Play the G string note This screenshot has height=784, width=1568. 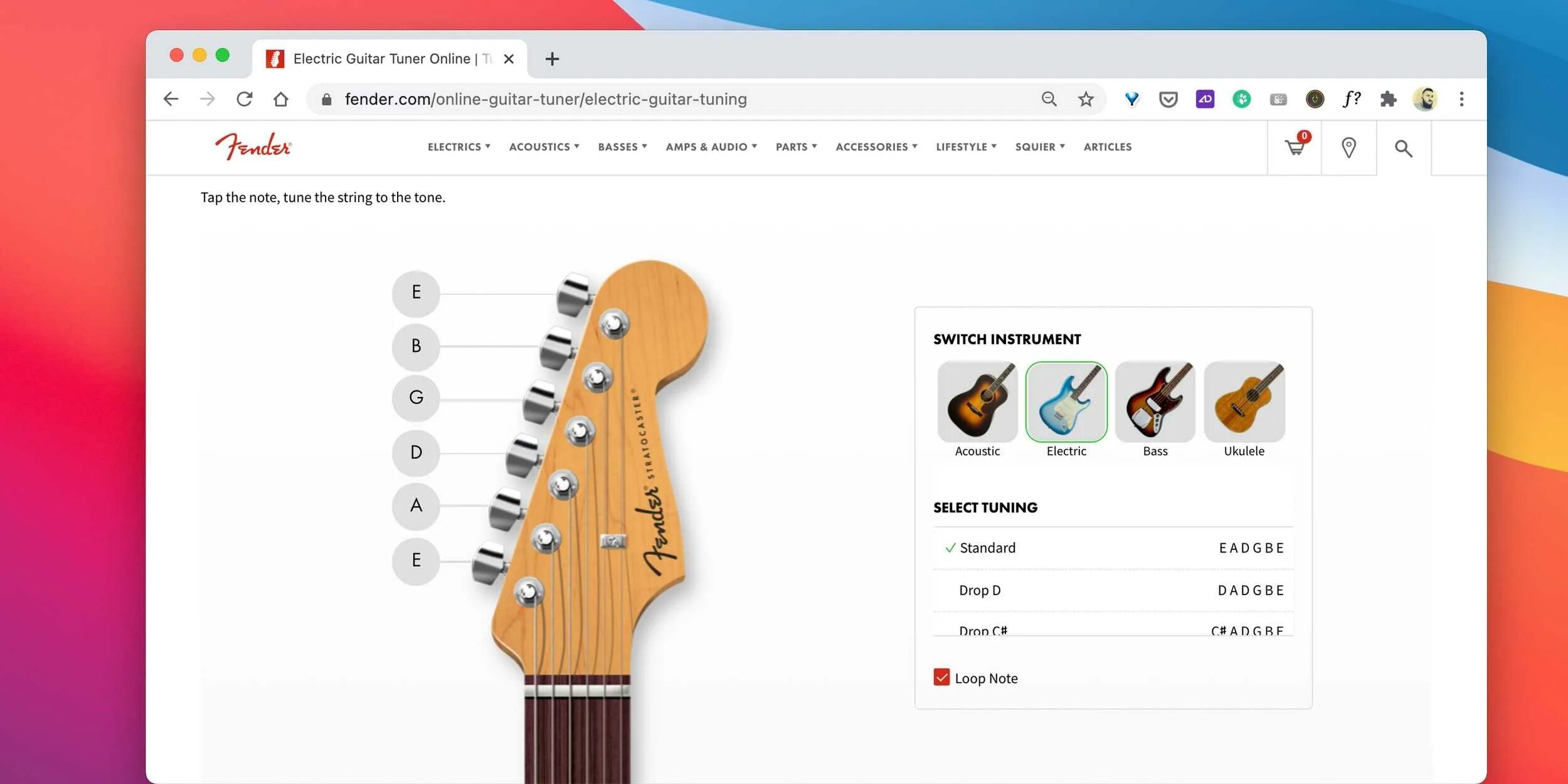[x=416, y=398]
